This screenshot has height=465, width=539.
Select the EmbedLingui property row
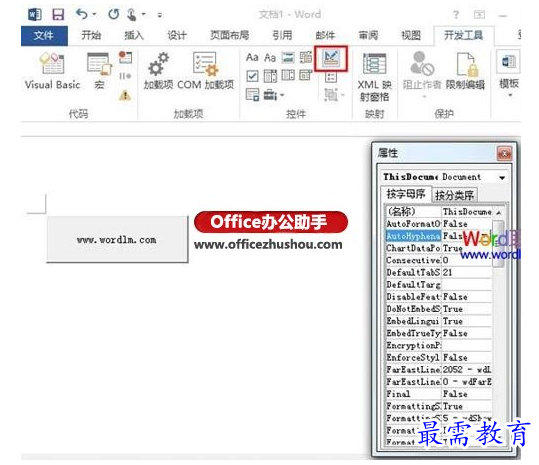[439, 321]
